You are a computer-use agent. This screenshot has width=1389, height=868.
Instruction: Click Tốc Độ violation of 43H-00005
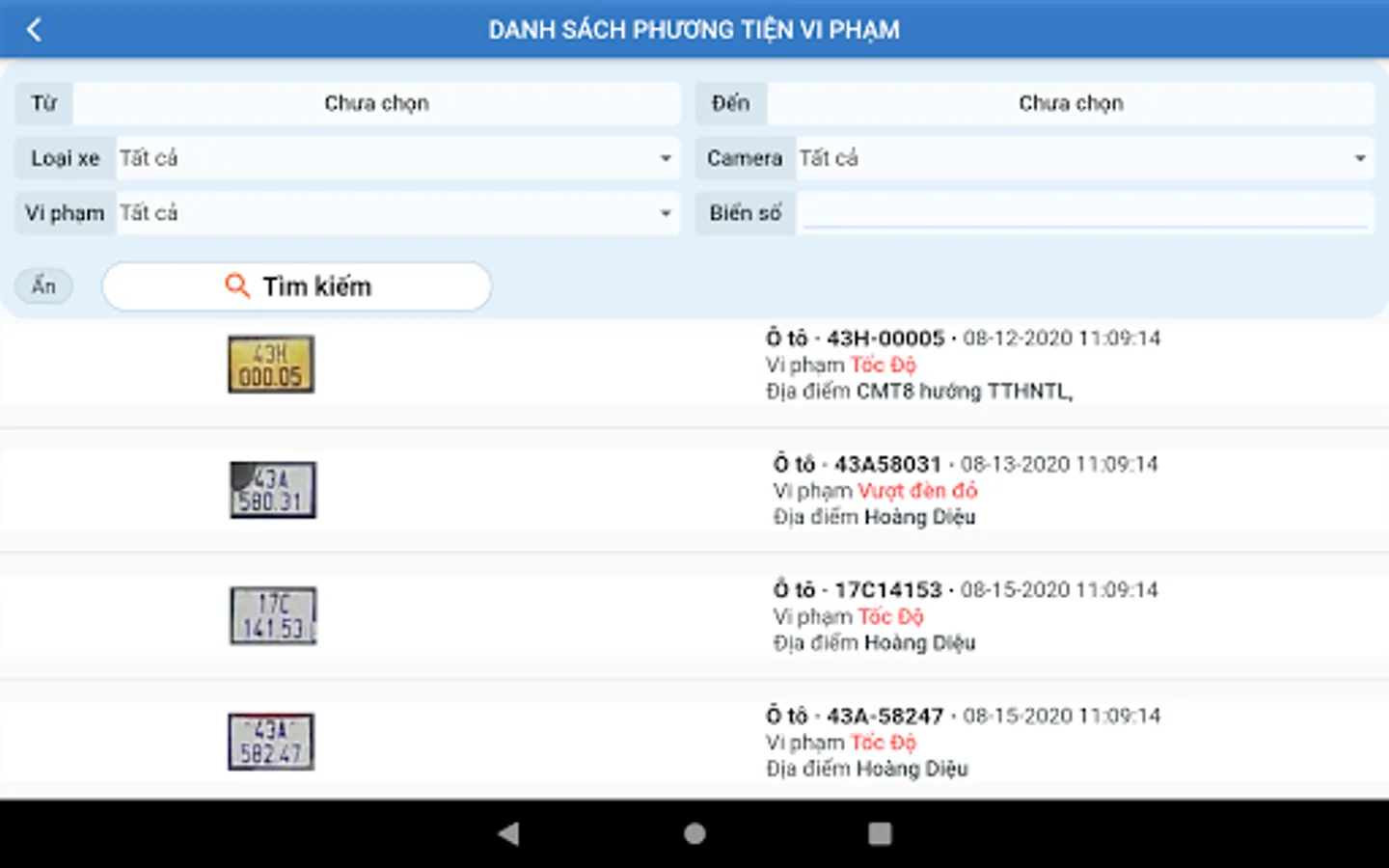click(883, 366)
